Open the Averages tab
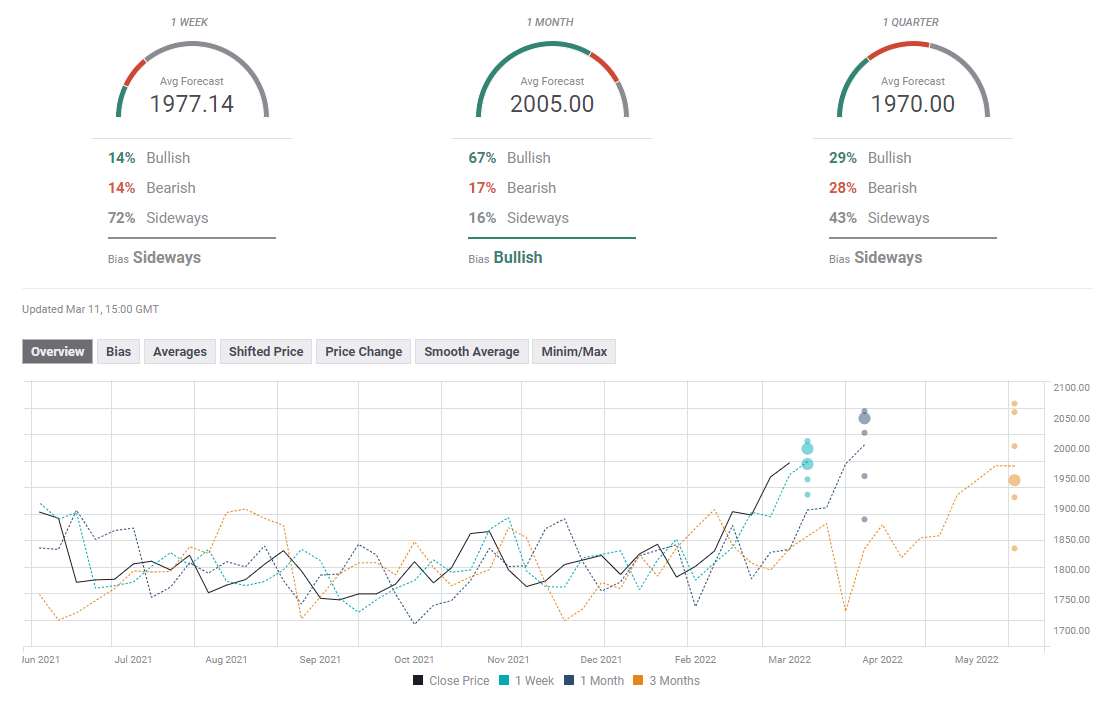This screenshot has width=1115, height=714. [180, 351]
